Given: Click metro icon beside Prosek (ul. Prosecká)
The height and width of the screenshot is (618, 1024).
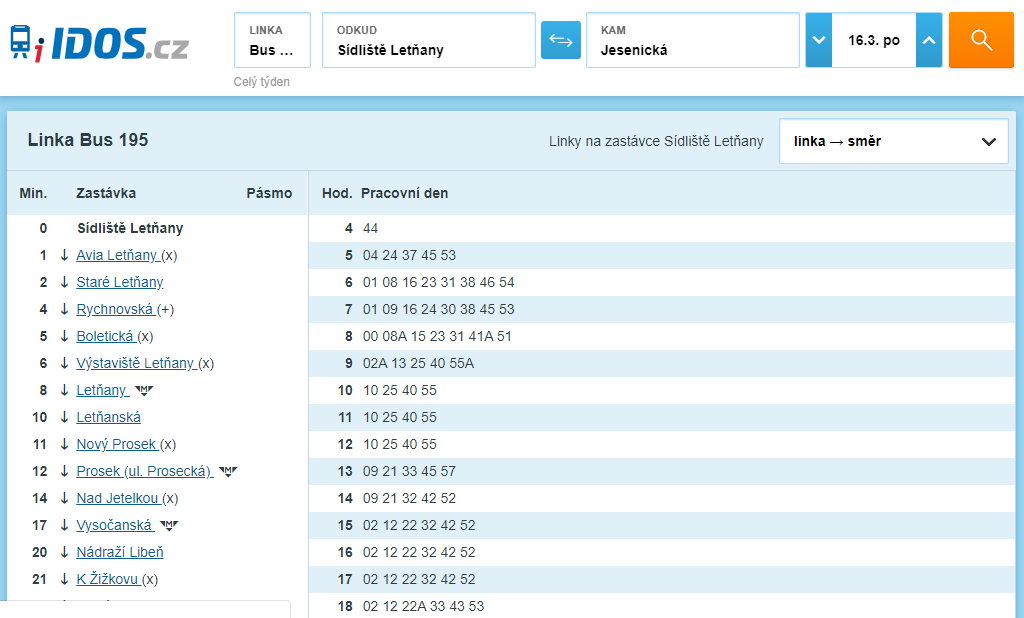Looking at the screenshot, I should [x=228, y=472].
